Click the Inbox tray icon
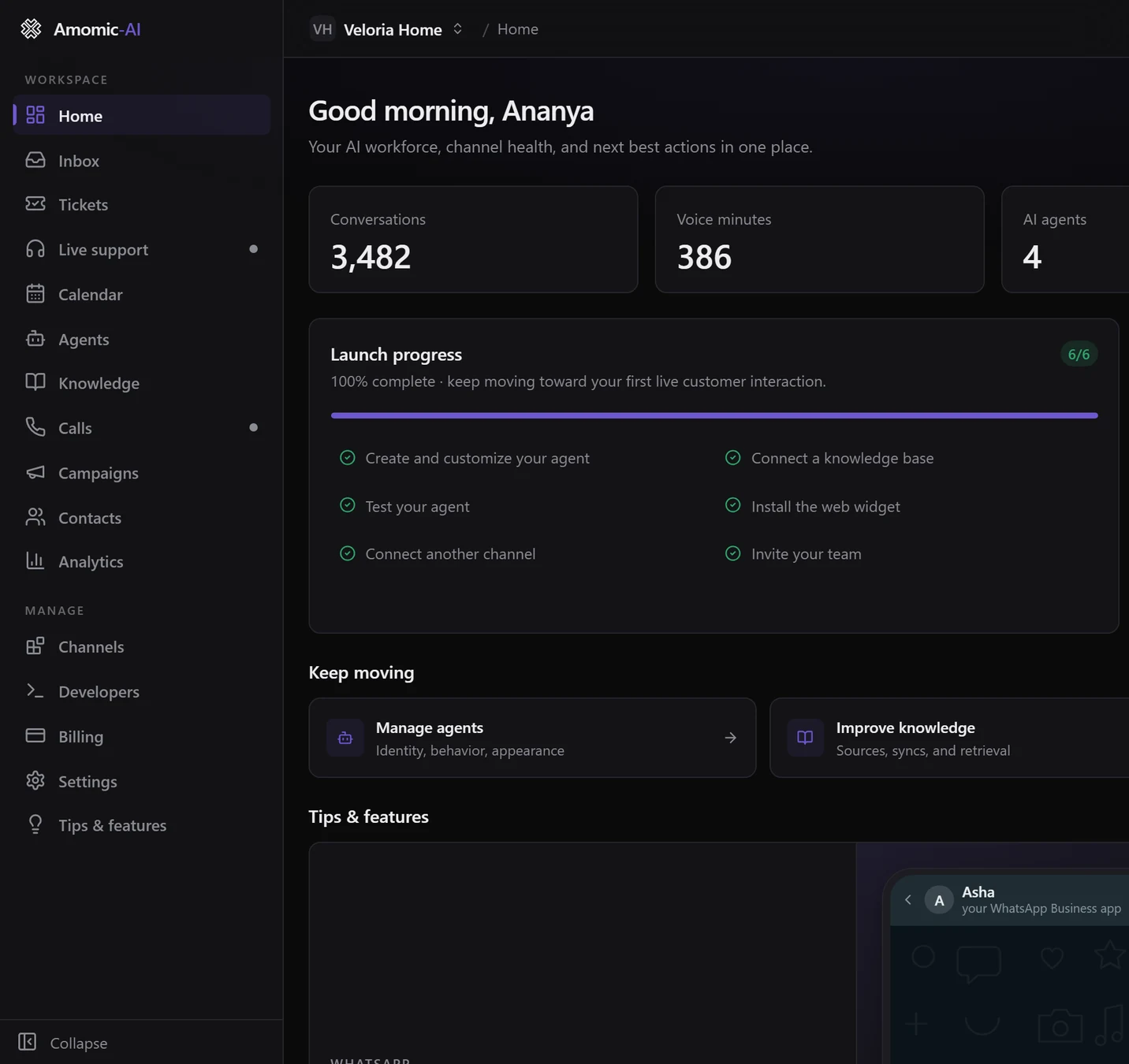The image size is (1129, 1064). [35, 160]
